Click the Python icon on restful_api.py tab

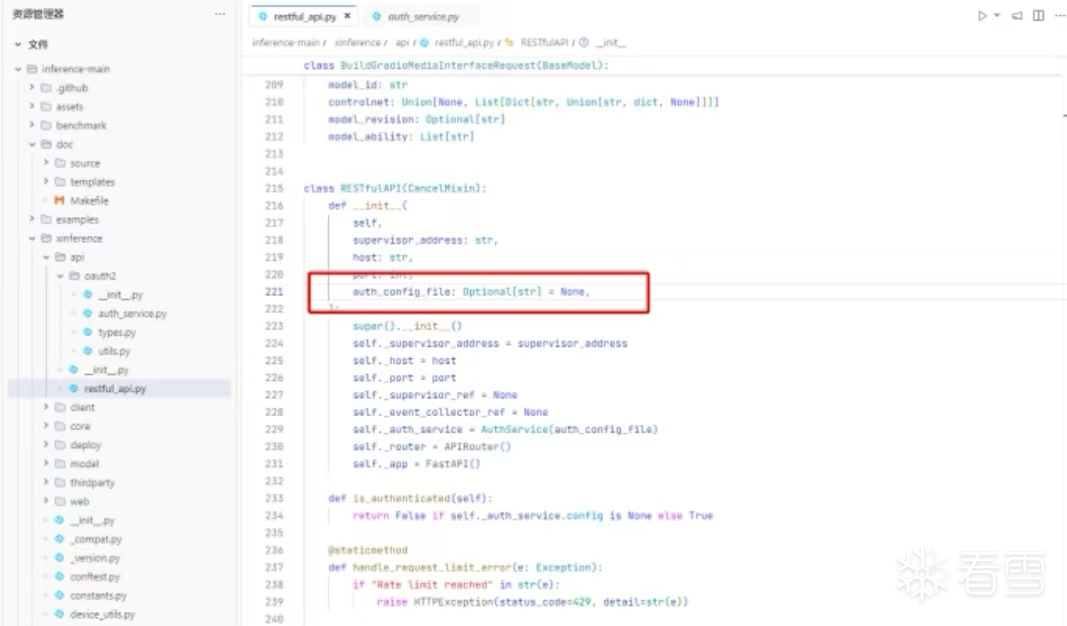point(262,16)
